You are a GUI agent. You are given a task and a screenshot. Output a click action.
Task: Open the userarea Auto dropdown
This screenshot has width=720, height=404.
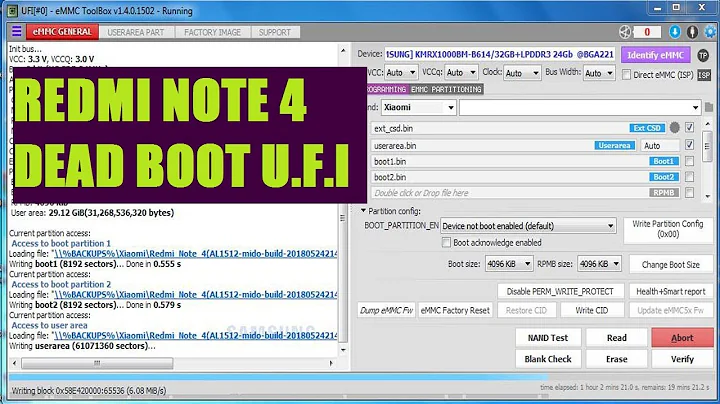point(660,146)
